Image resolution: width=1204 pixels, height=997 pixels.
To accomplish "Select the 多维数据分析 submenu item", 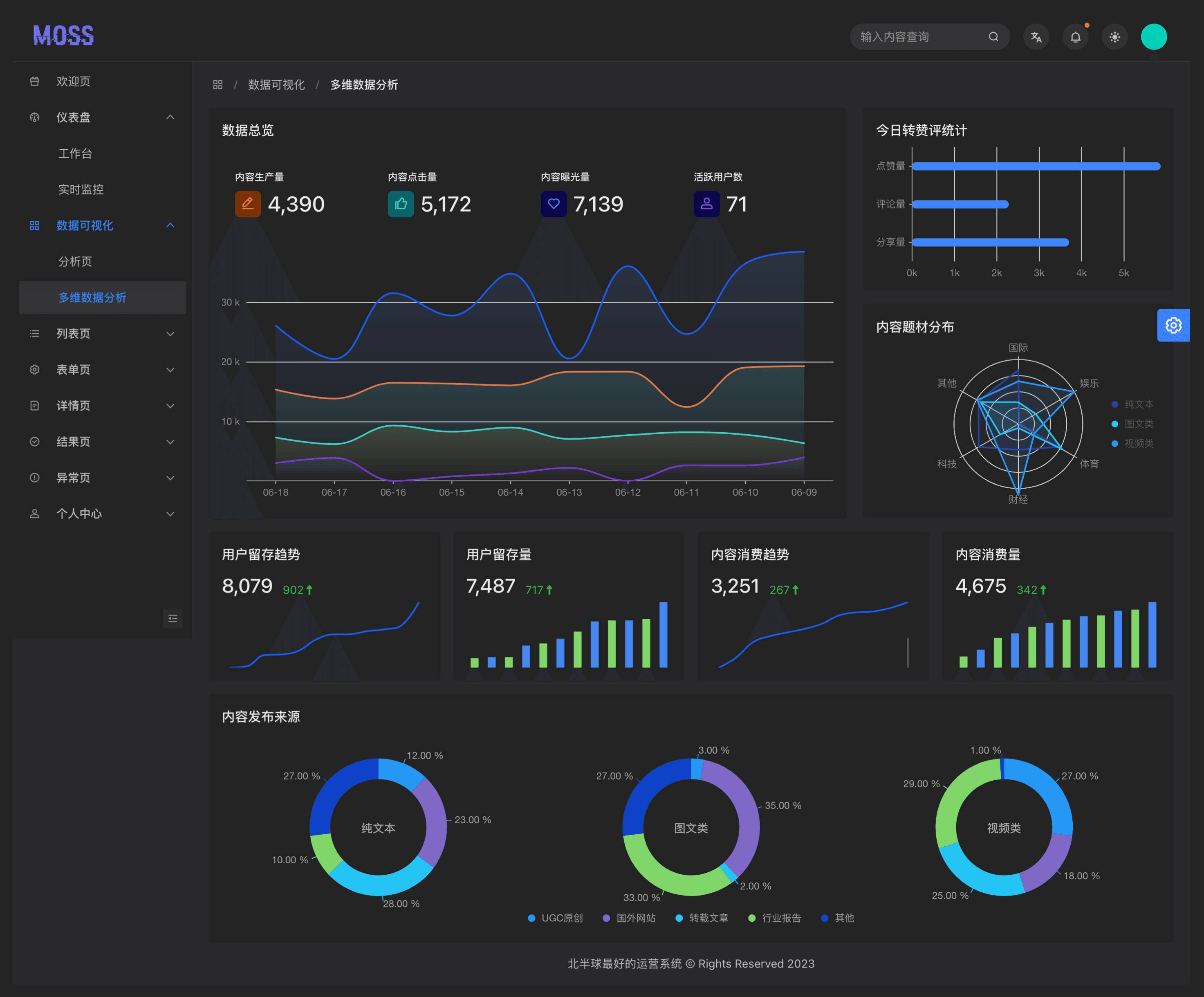I will pos(102,298).
